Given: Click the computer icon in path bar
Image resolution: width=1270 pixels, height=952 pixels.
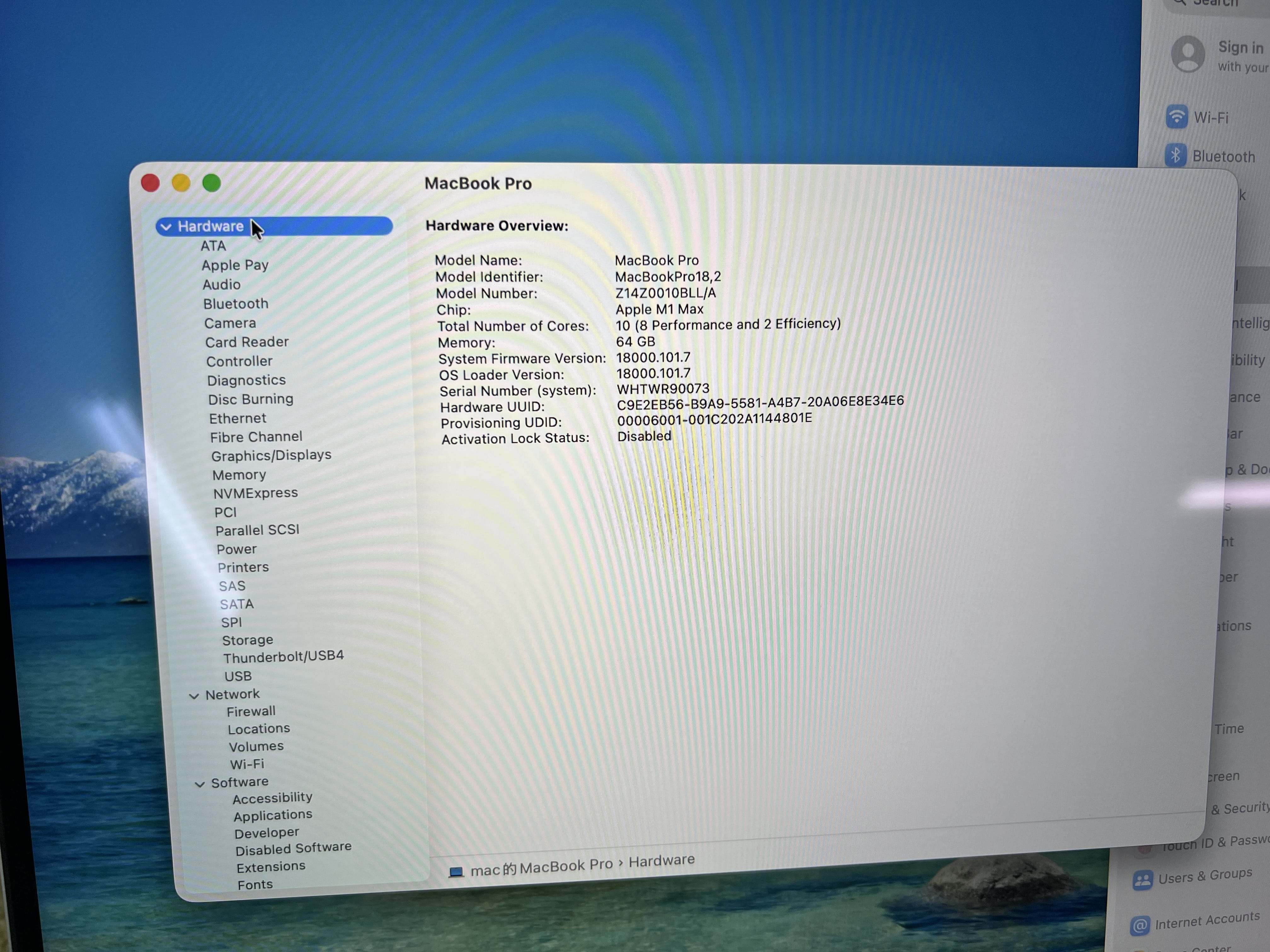Looking at the screenshot, I should click(456, 872).
